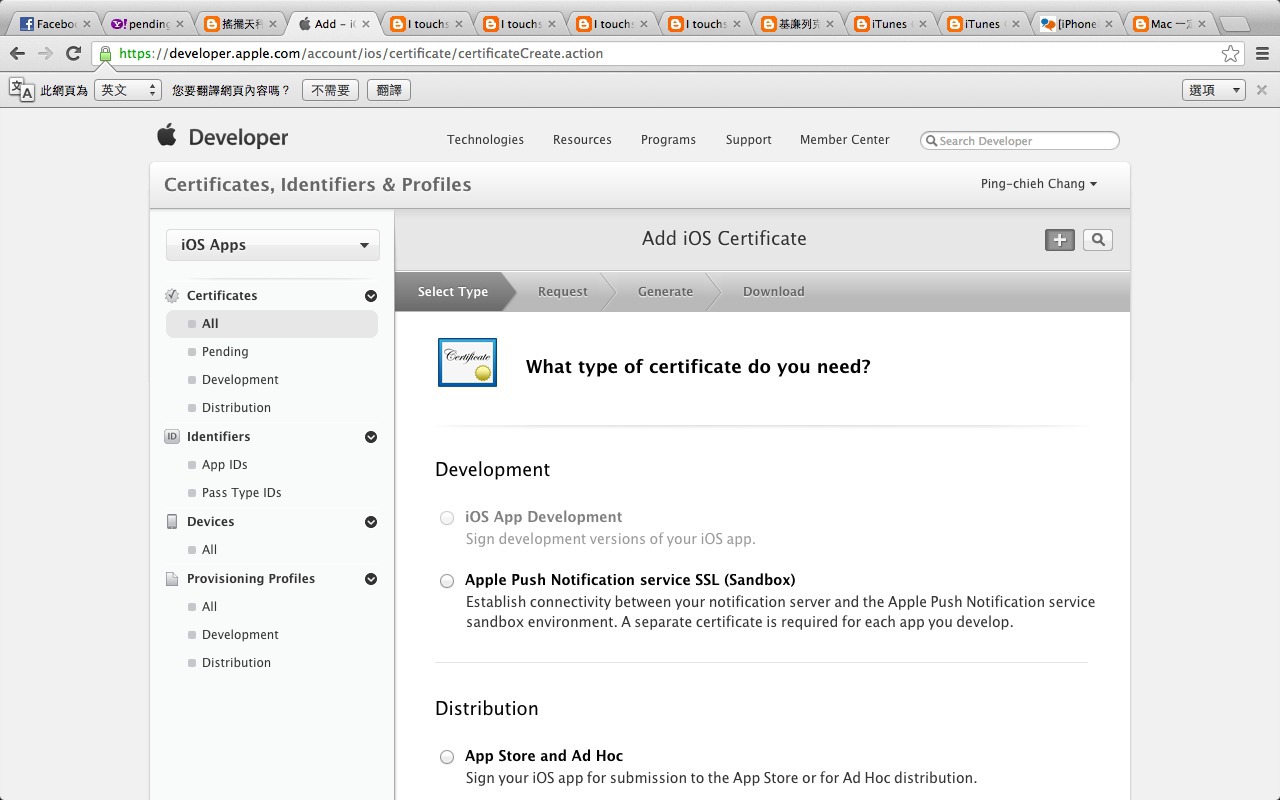Image resolution: width=1280 pixels, height=800 pixels.
Task: Open Ping-chieh Chang account dropdown
Action: point(1039,184)
